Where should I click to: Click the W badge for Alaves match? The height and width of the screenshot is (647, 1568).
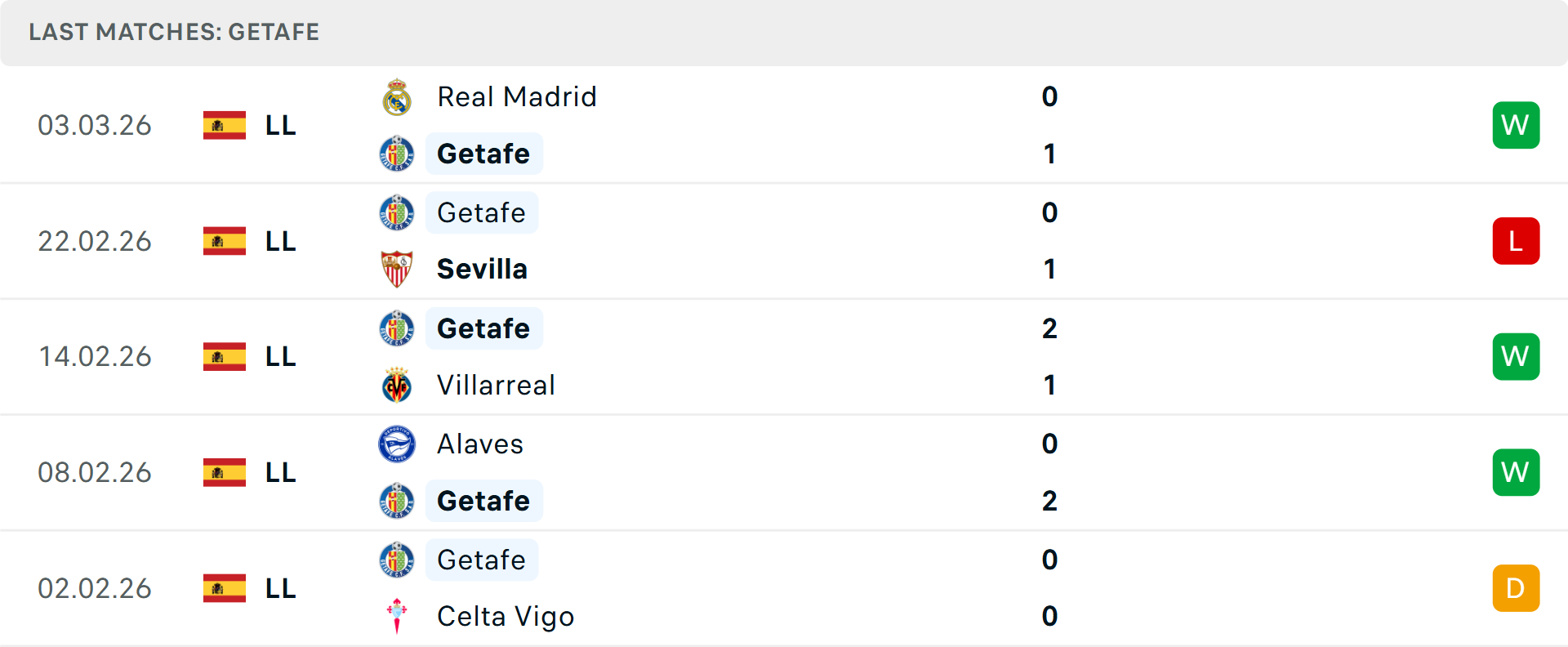point(1516,472)
